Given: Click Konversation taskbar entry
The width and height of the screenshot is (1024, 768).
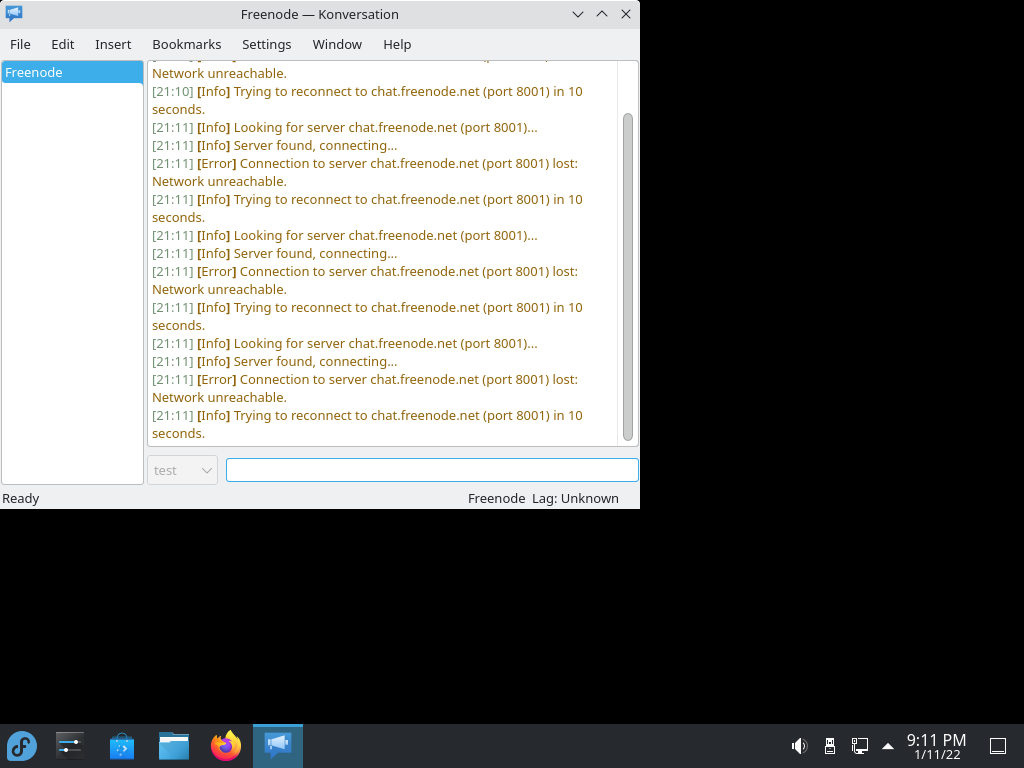Looking at the screenshot, I should tap(278, 746).
